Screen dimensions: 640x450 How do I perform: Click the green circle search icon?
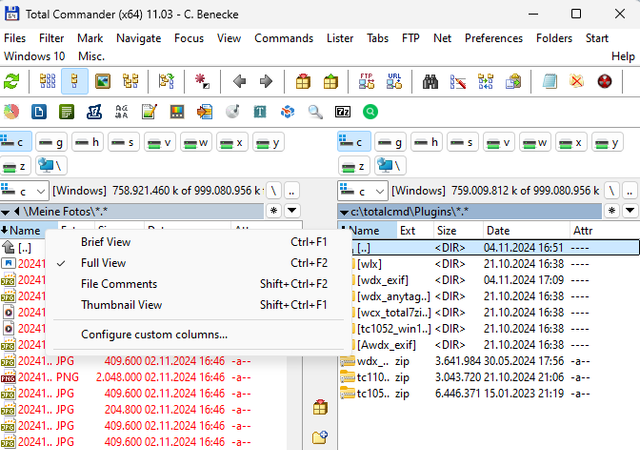370,111
